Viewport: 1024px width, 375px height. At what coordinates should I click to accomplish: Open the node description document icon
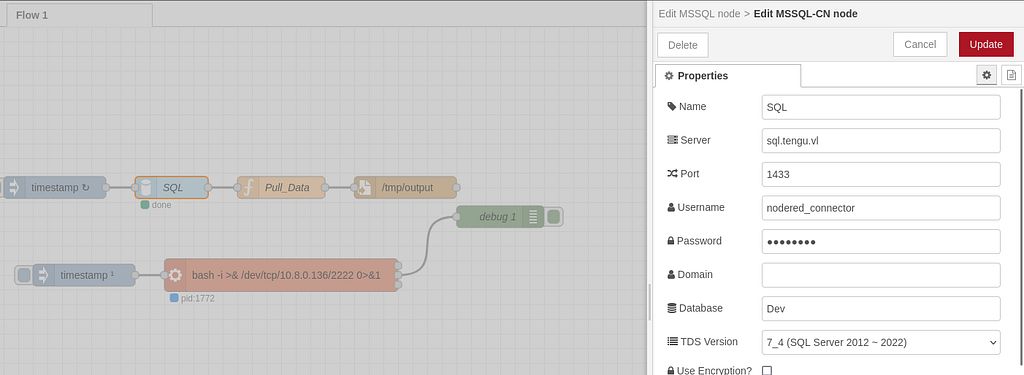pyautogui.click(x=1011, y=76)
